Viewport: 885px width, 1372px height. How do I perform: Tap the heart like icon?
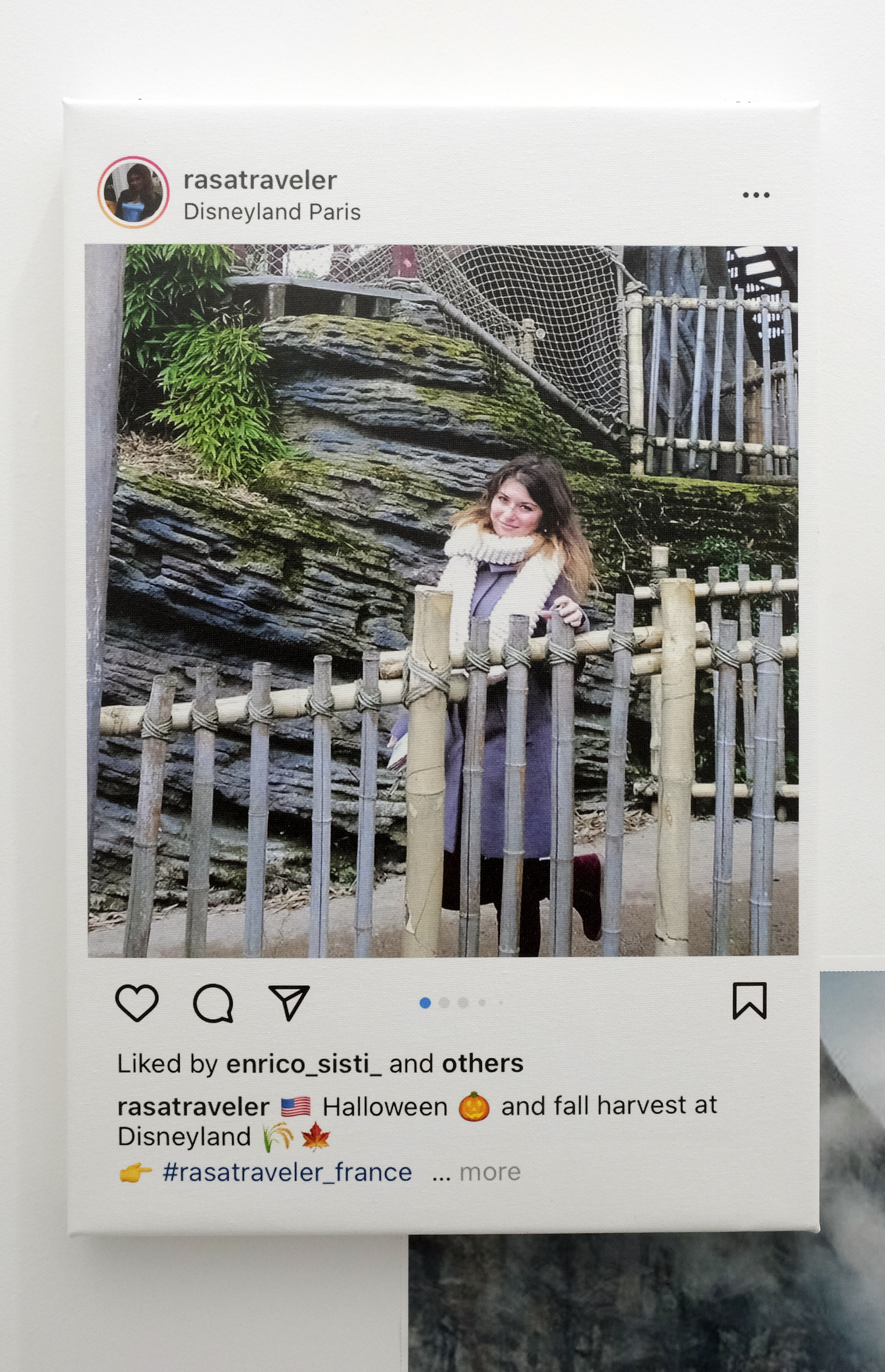[137, 1003]
